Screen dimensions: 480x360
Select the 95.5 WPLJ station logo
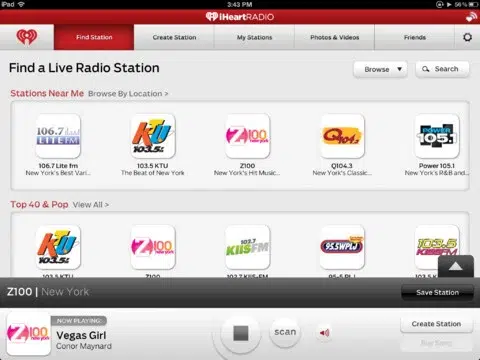342,247
